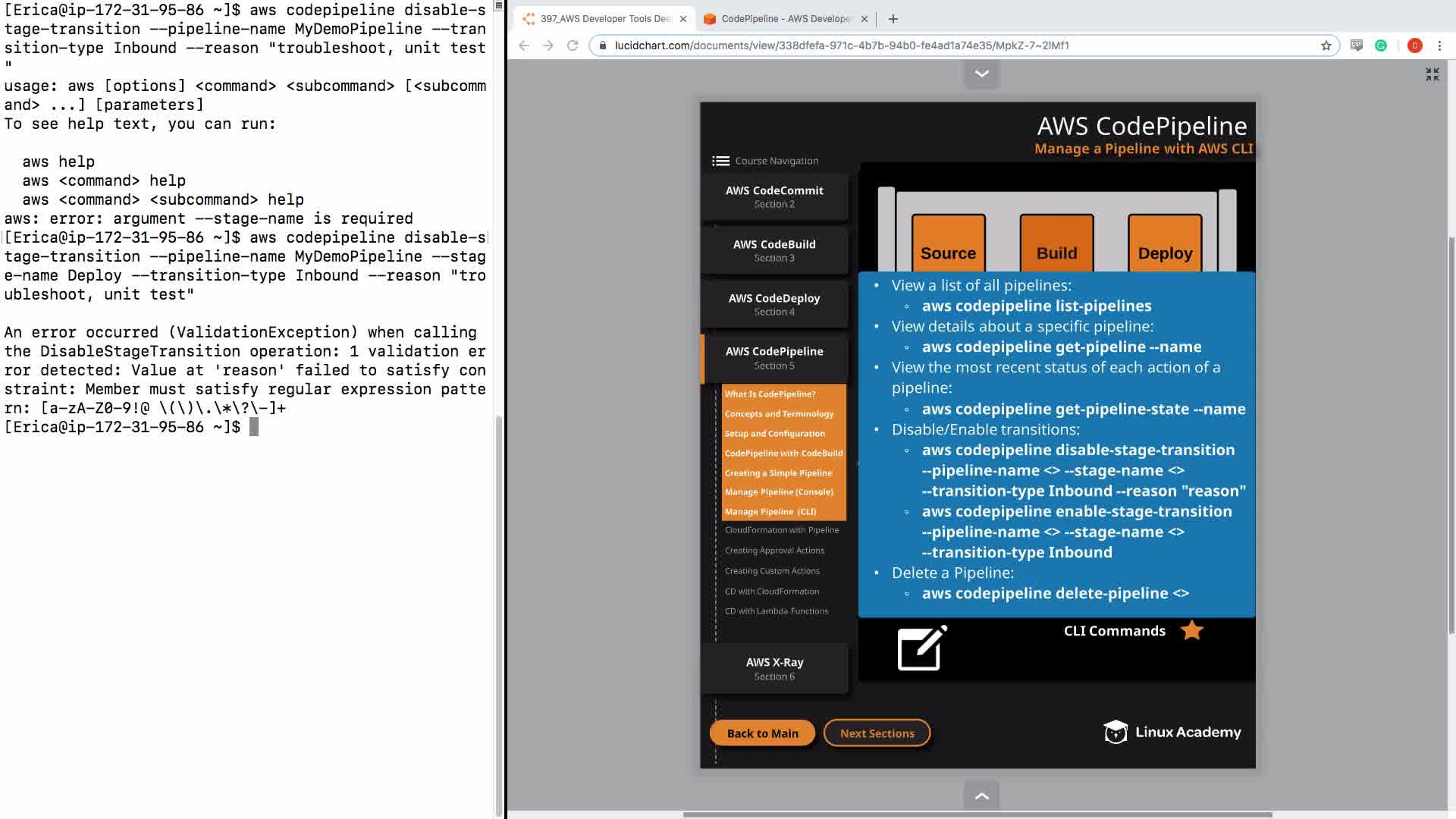The image size is (1456, 819).
Task: Click the Linux Academy logo
Action: (1172, 732)
